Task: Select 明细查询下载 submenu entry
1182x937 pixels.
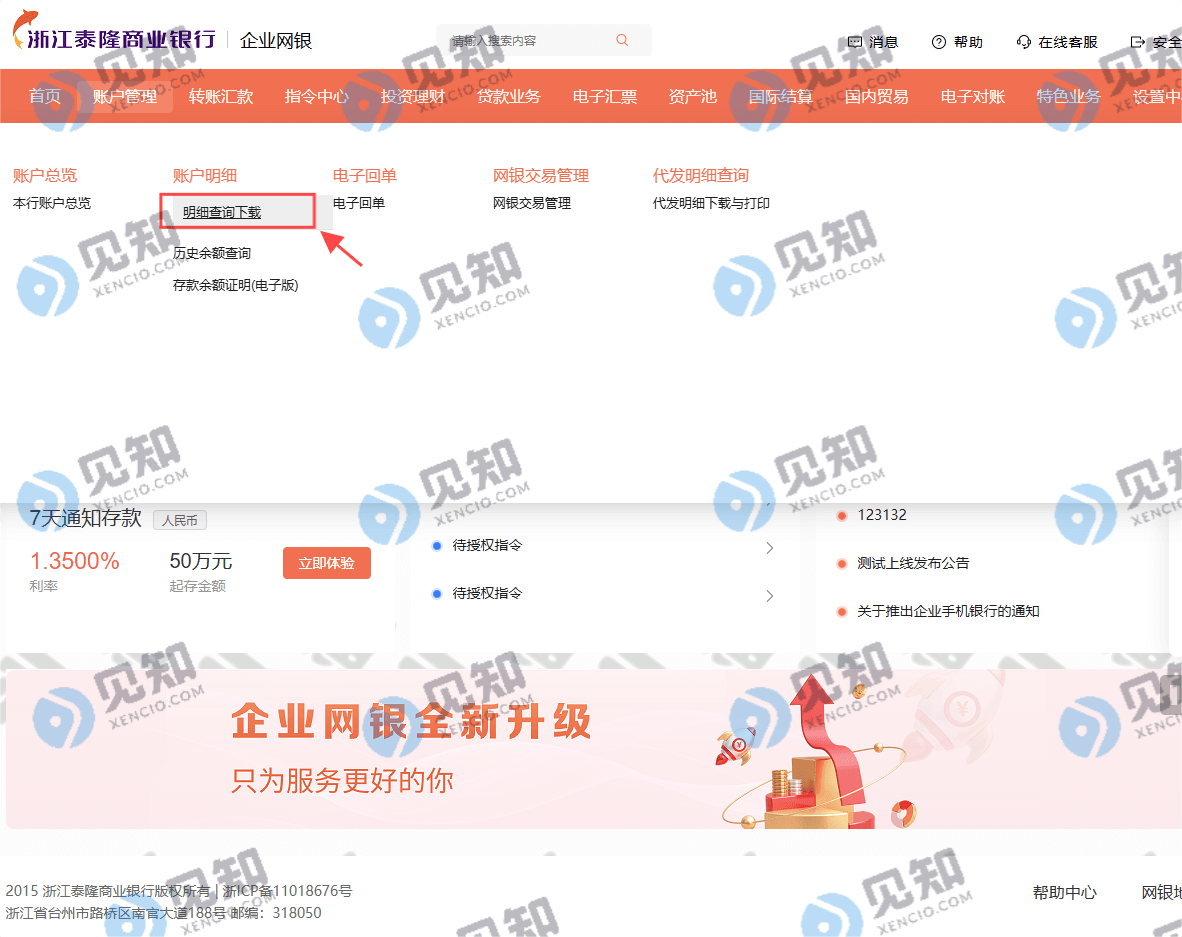Action: [222, 213]
